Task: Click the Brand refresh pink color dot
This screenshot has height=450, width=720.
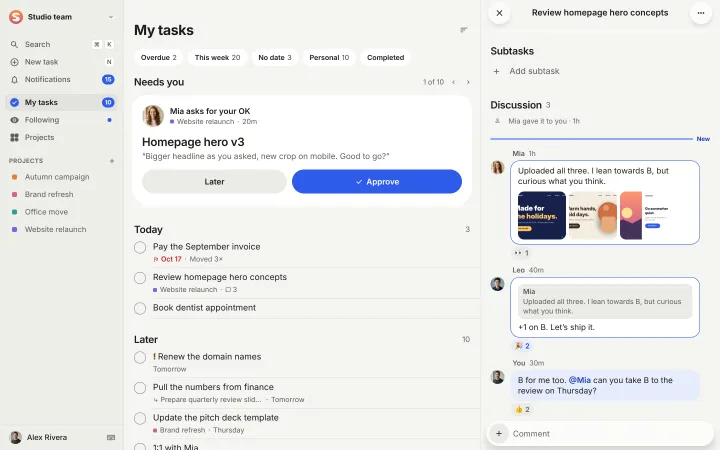Action: (x=14, y=195)
